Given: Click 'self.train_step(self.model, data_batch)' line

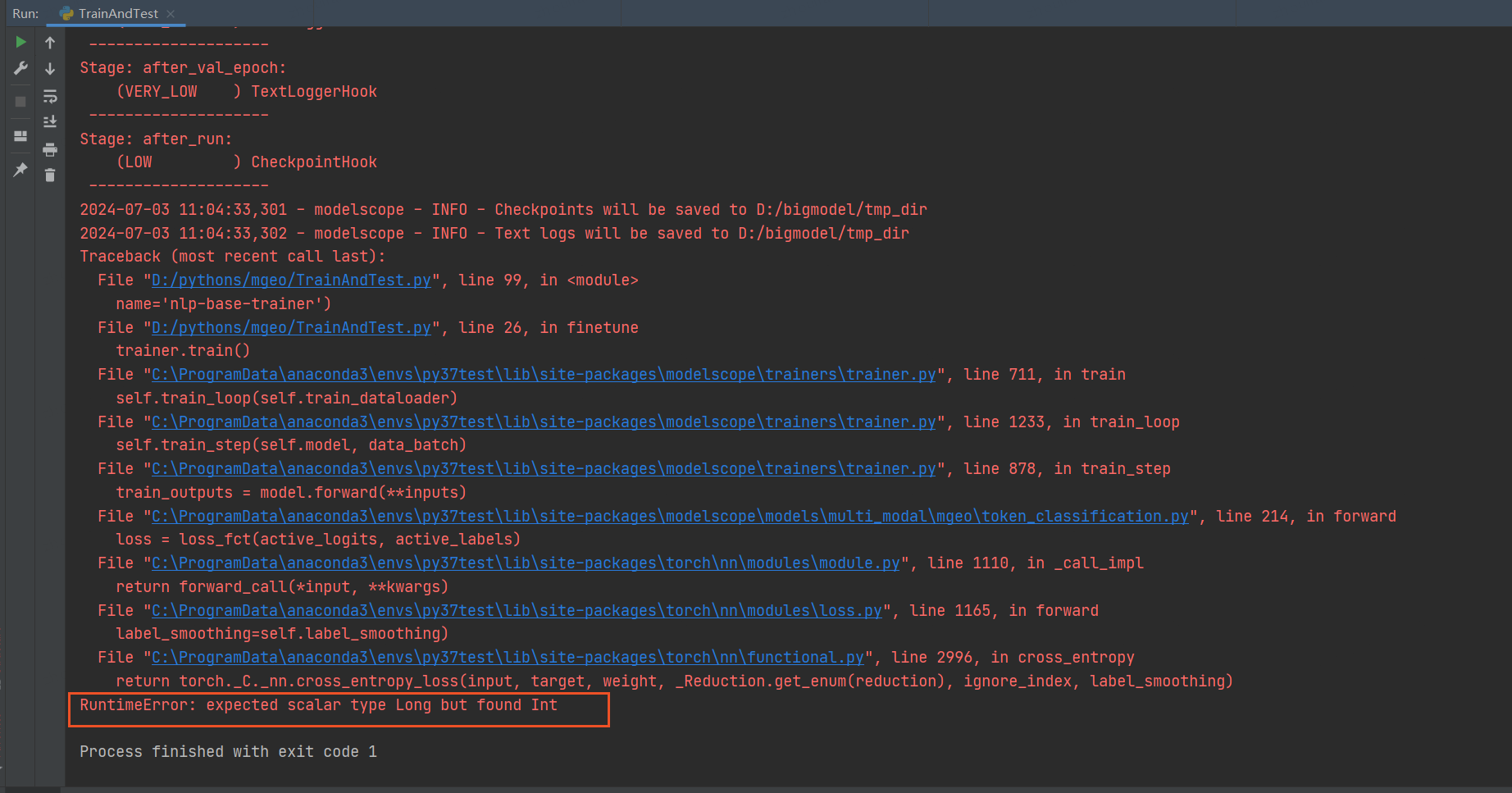Looking at the screenshot, I should point(291,444).
